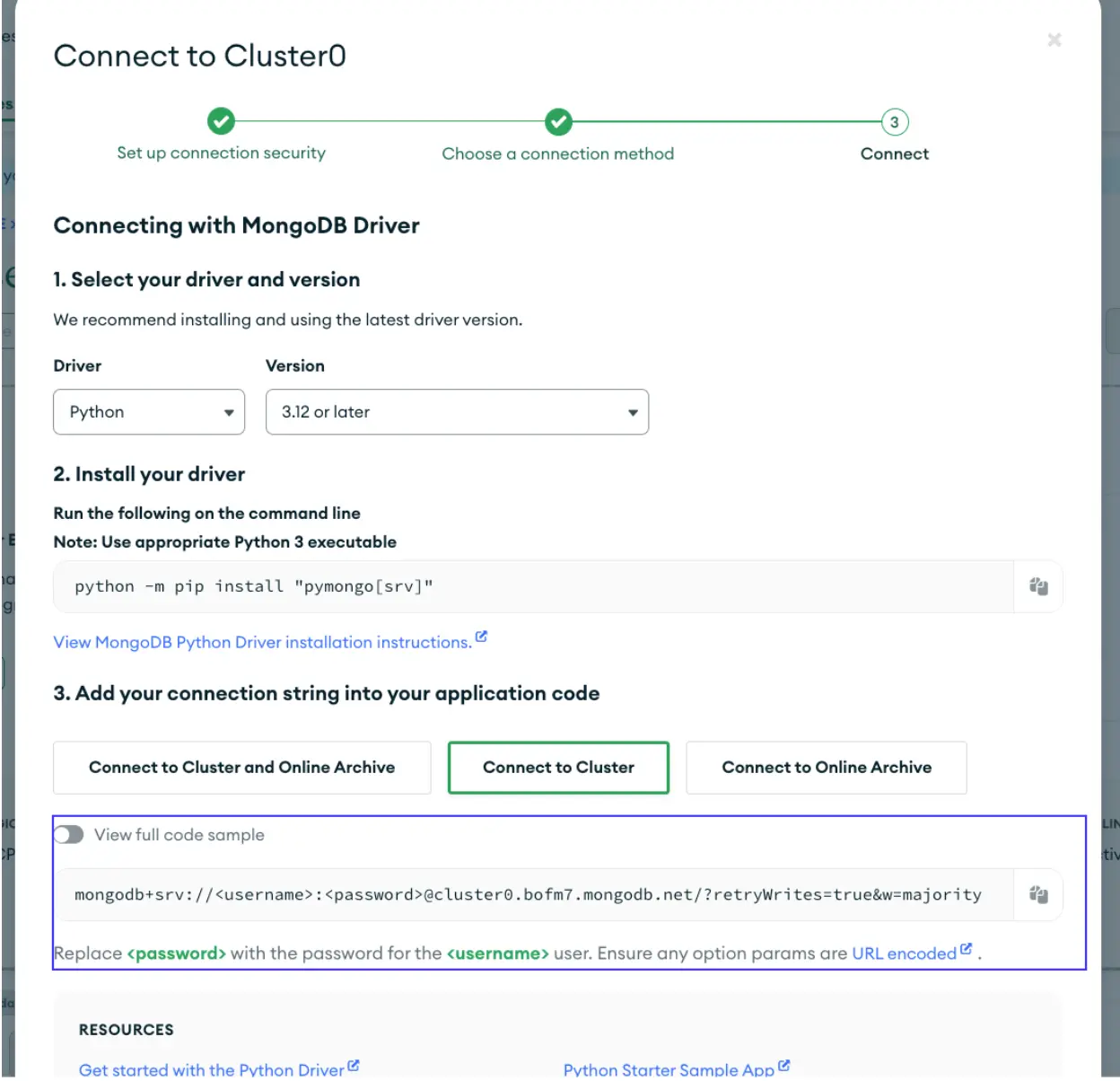Select Connect to Cluster and Online Archive
Viewport: 1120px width, 1081px height.
click(x=241, y=768)
